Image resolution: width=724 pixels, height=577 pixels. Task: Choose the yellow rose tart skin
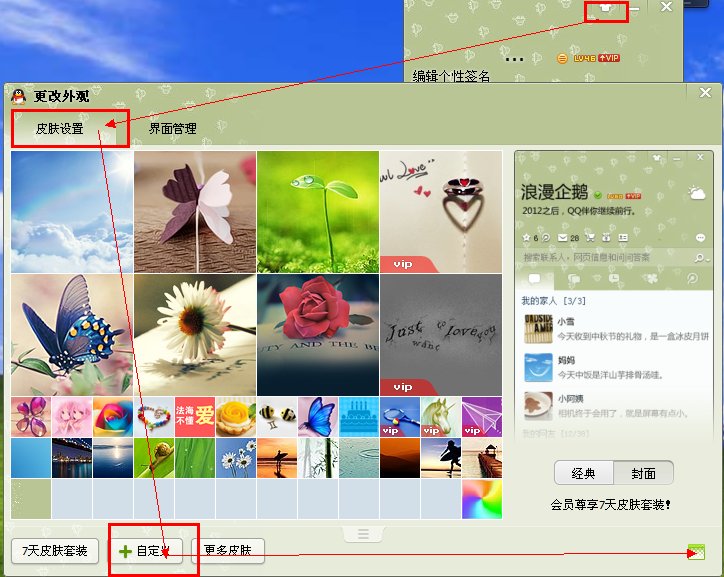click(x=236, y=417)
